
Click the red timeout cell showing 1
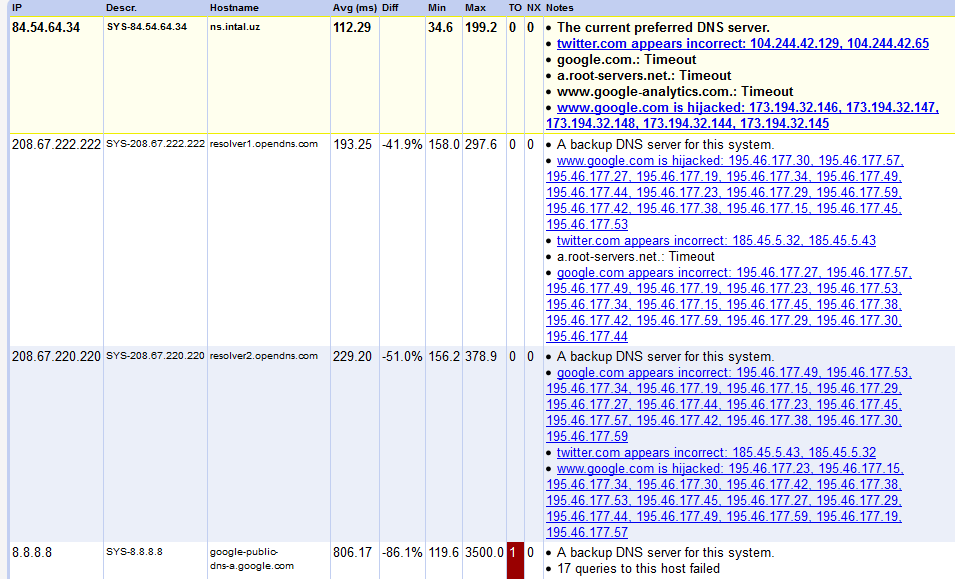[x=515, y=560]
